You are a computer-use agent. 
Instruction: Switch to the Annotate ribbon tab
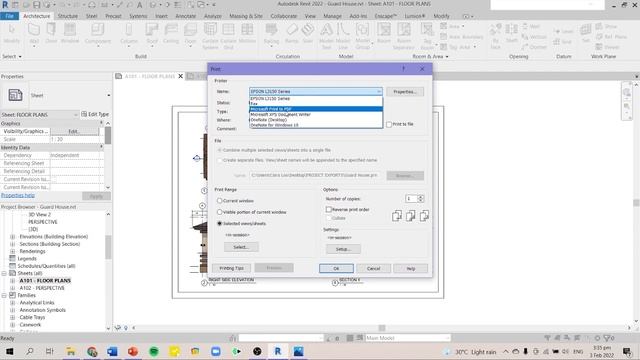186,16
